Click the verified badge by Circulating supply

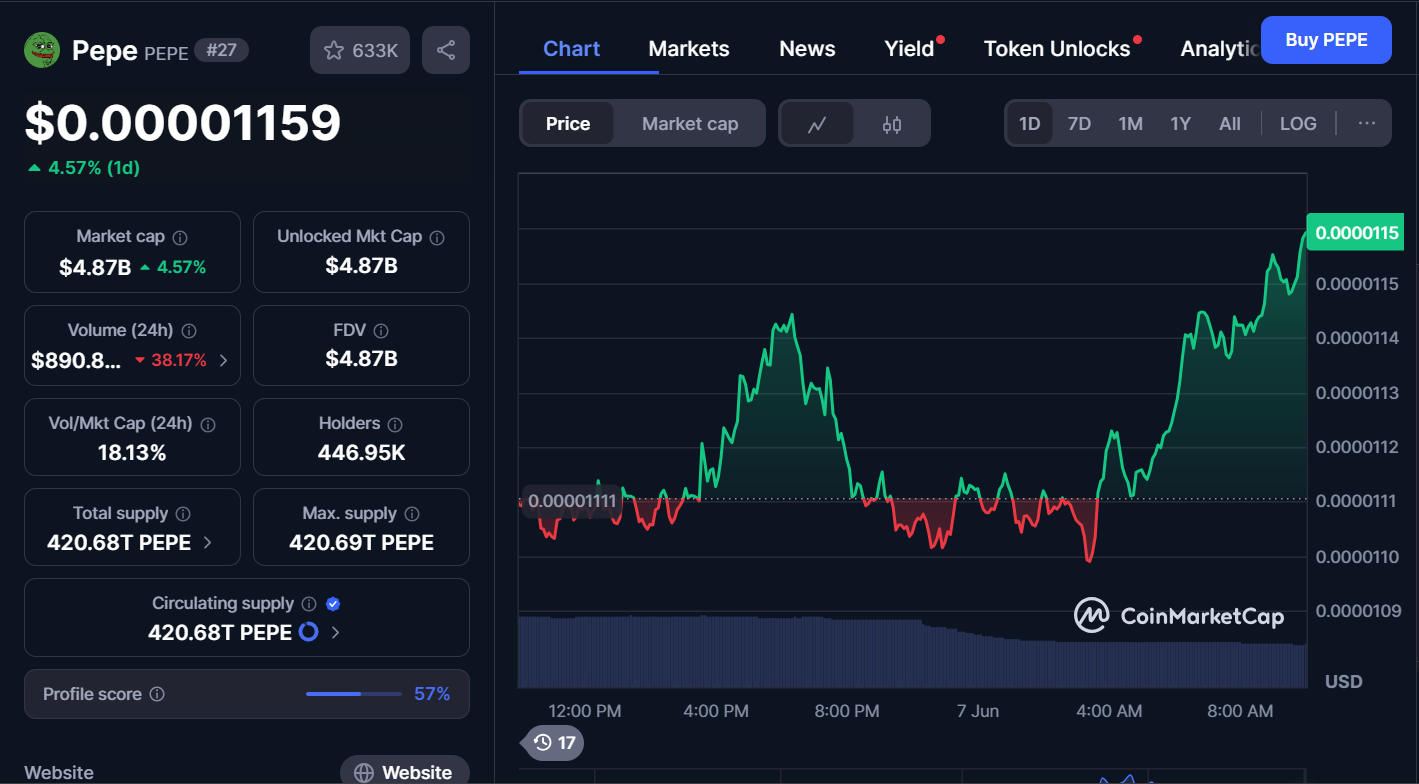[334, 604]
